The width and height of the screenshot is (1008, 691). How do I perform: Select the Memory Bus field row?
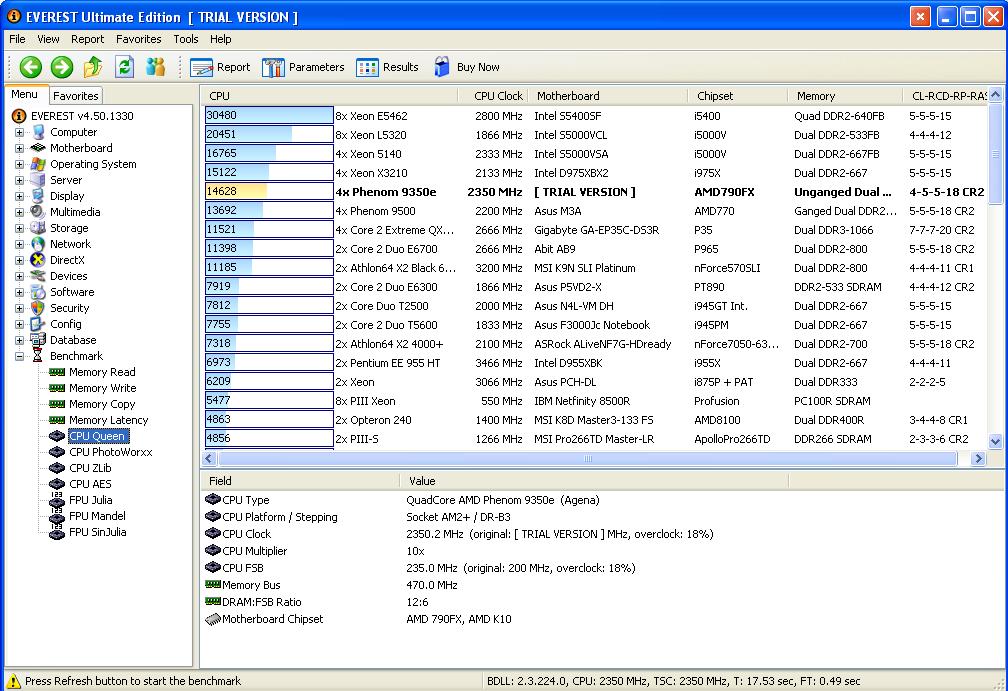pos(495,585)
